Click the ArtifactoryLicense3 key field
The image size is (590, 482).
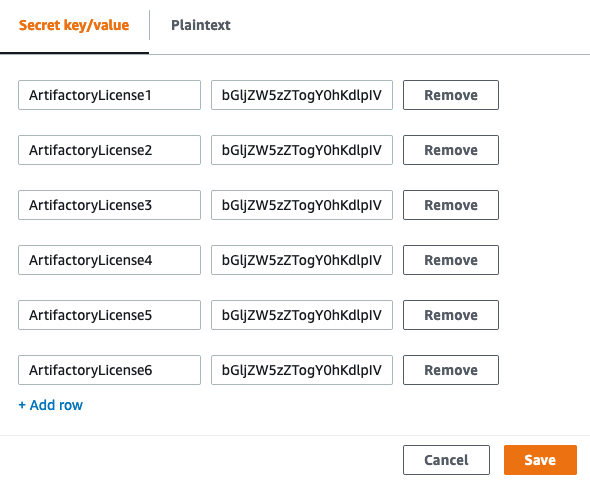tap(109, 205)
